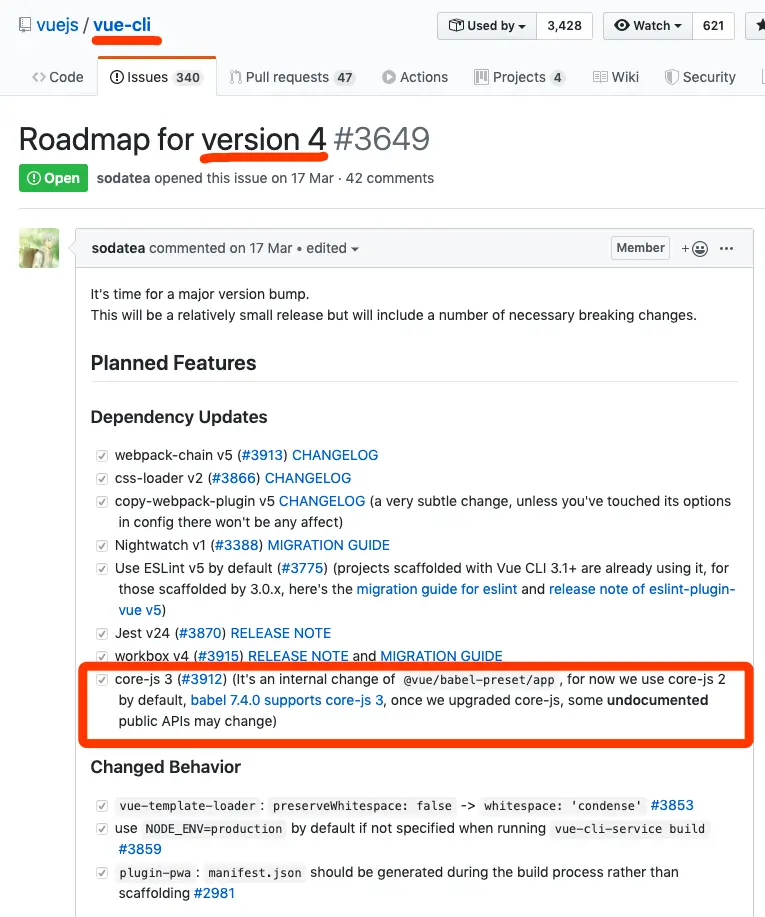
Task: Click the Security shield icon
Action: [671, 77]
